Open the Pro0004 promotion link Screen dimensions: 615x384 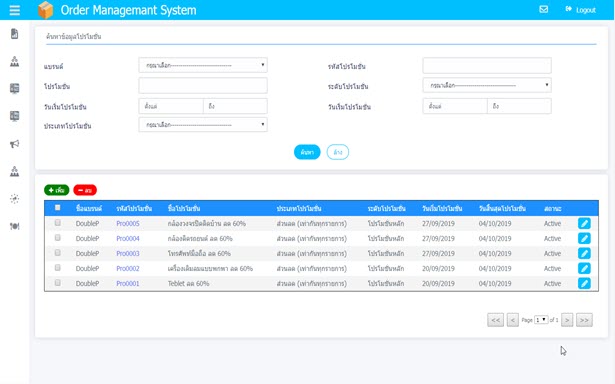pos(128,238)
